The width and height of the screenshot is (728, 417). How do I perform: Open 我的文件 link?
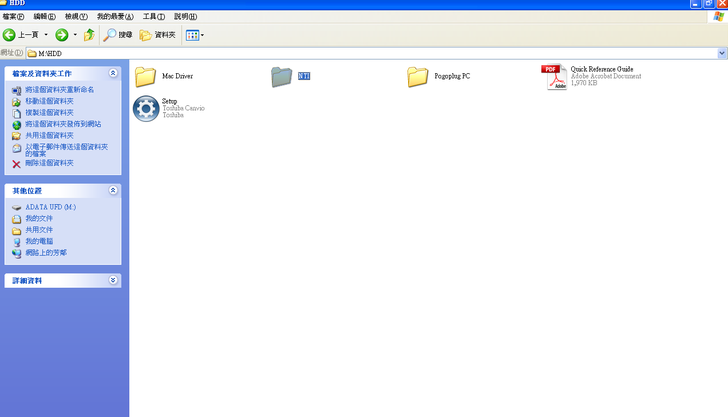click(x=39, y=218)
